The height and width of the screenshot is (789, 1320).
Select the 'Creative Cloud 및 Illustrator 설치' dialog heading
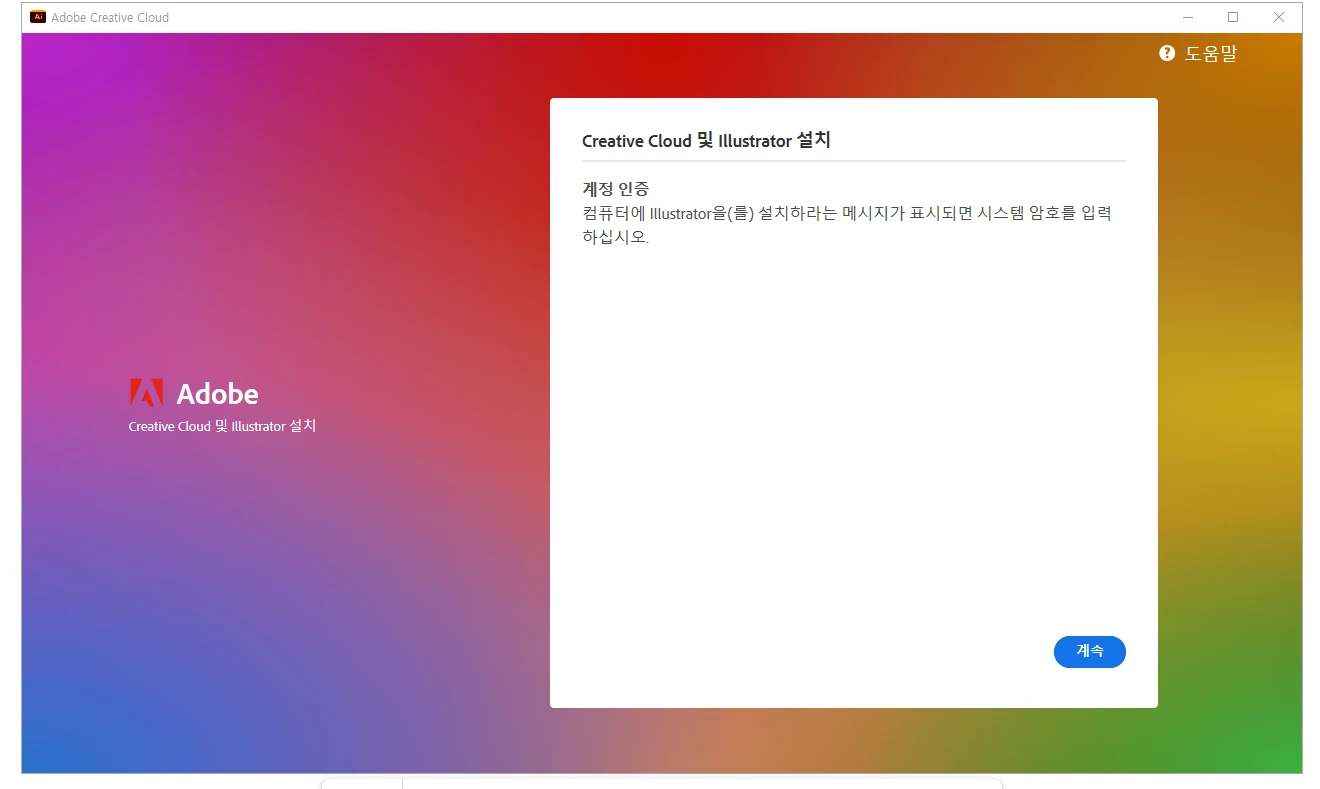click(706, 141)
